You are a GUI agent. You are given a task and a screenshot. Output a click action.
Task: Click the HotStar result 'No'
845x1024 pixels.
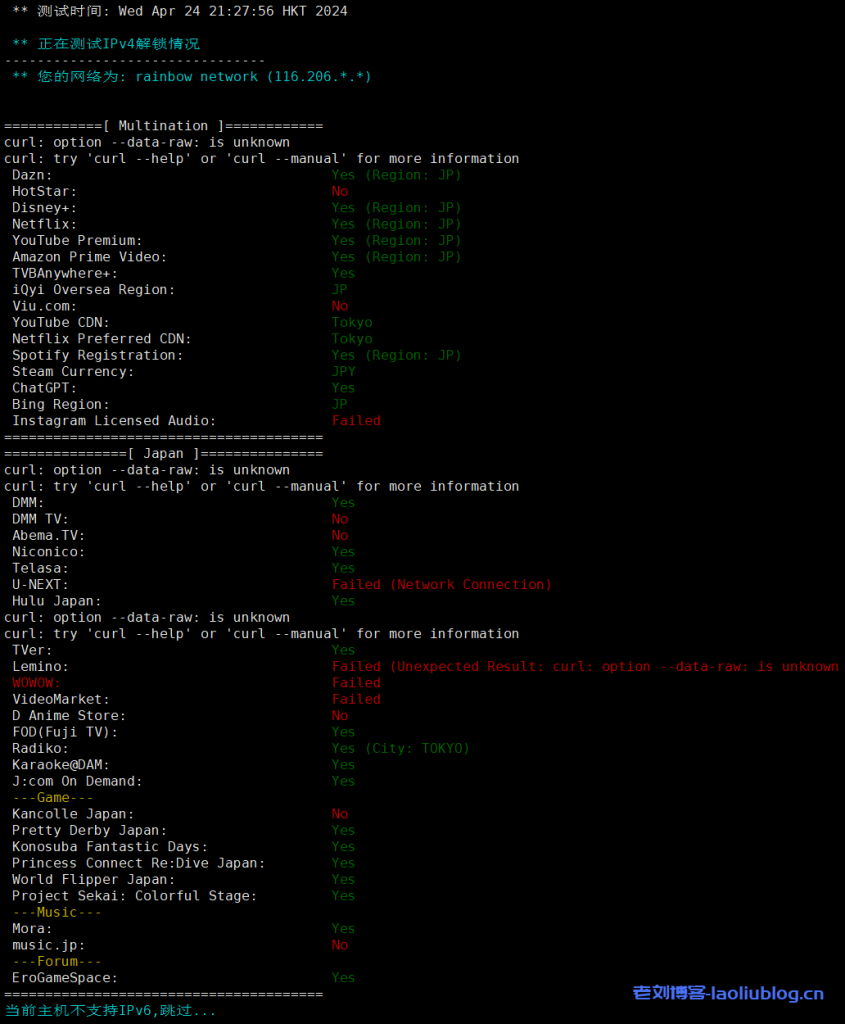coord(340,191)
